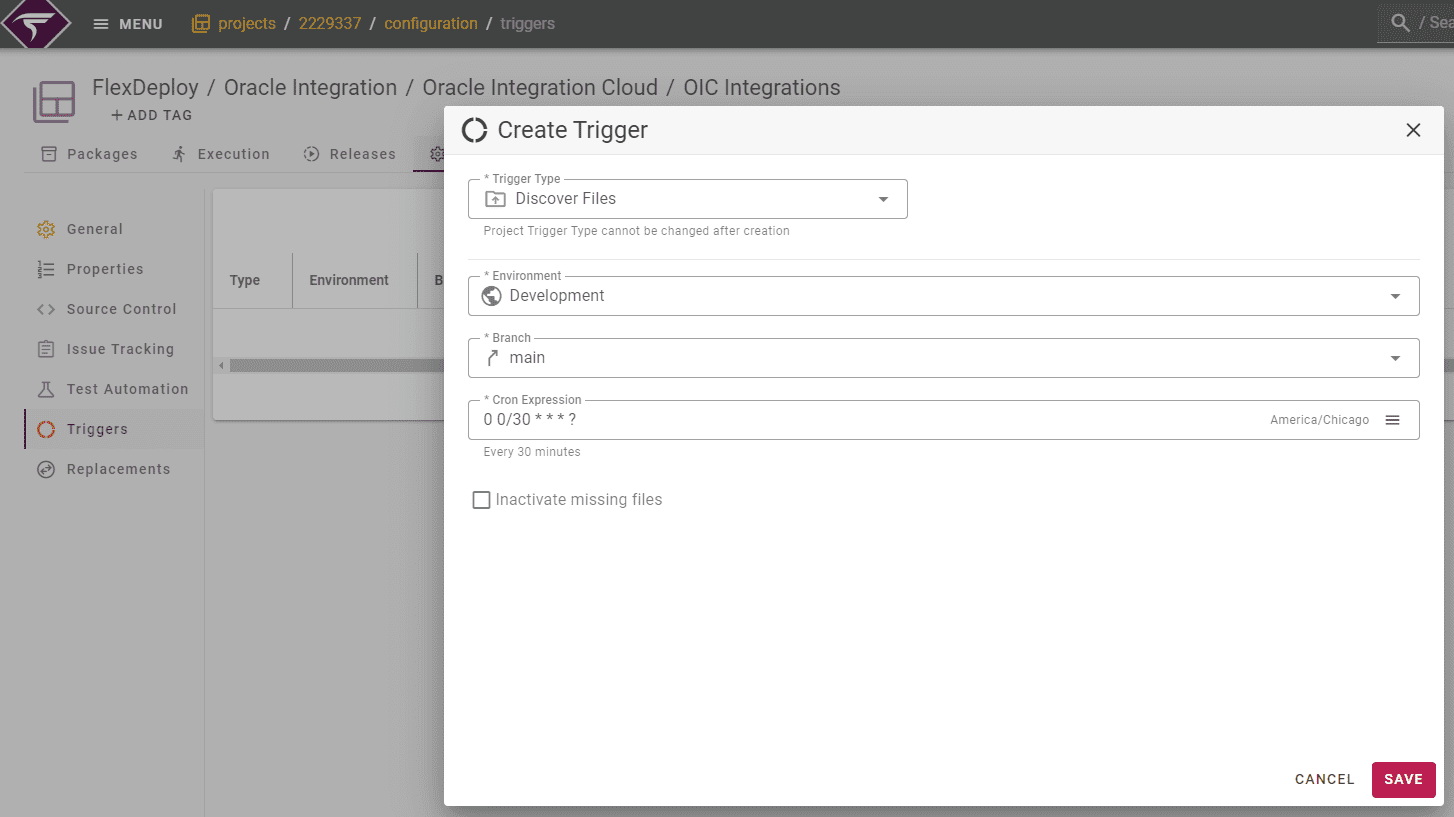Click the FlexDeploy logo icon
Image resolution: width=1454 pixels, height=817 pixels.
pos(36,22)
